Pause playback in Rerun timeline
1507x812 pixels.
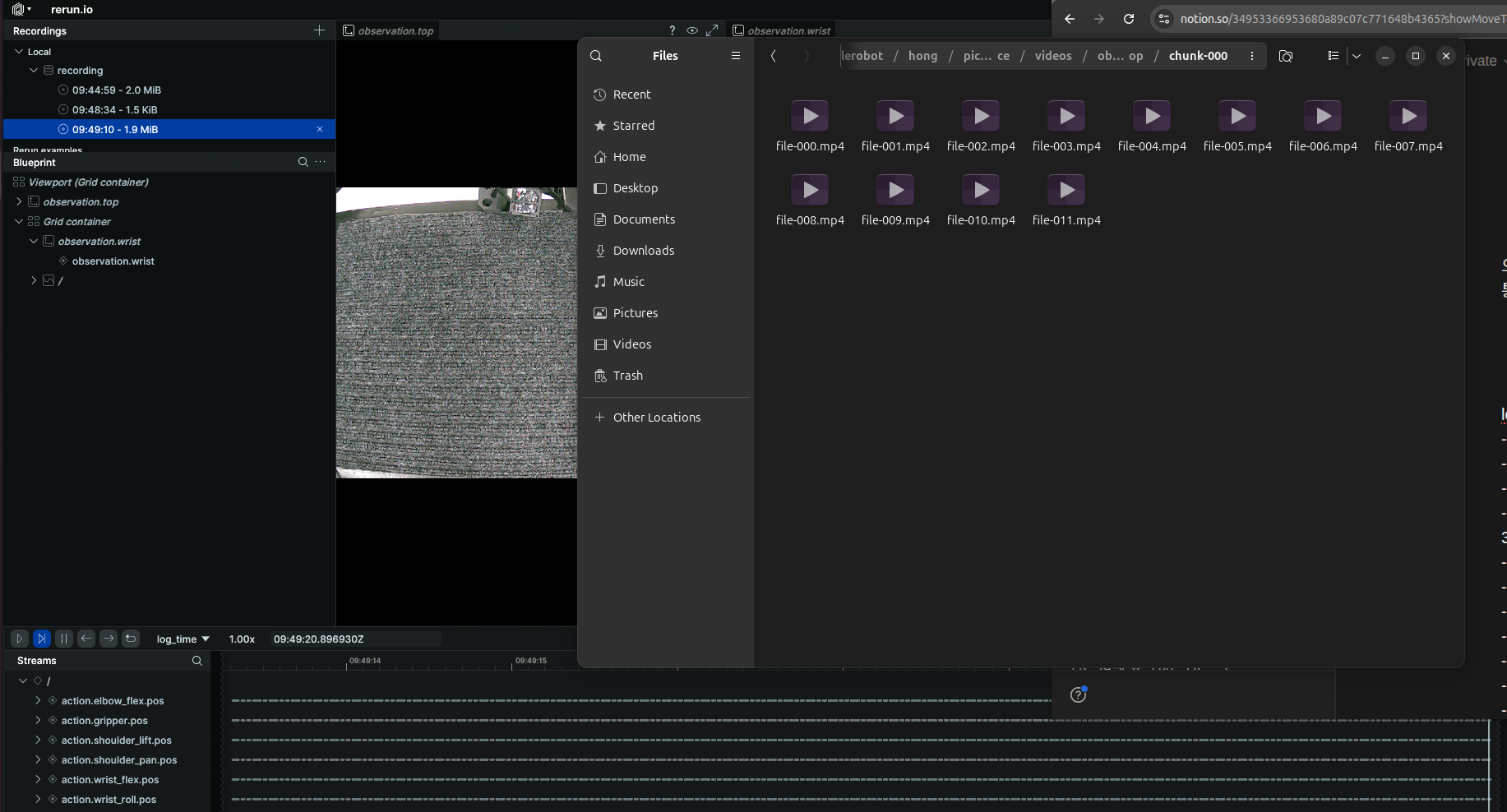(x=64, y=639)
